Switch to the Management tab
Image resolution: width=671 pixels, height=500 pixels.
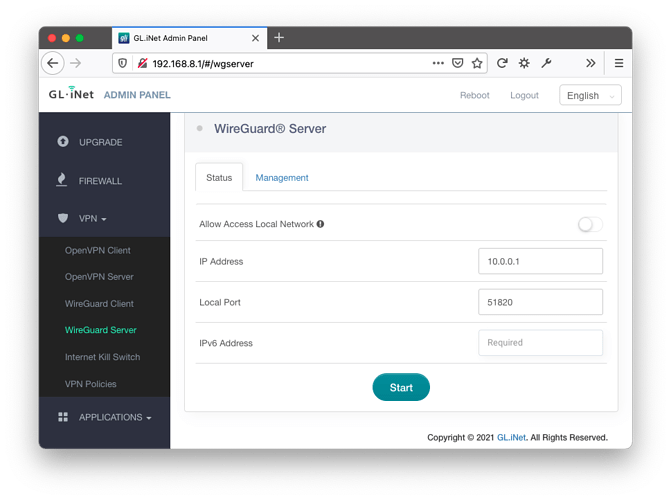282,178
